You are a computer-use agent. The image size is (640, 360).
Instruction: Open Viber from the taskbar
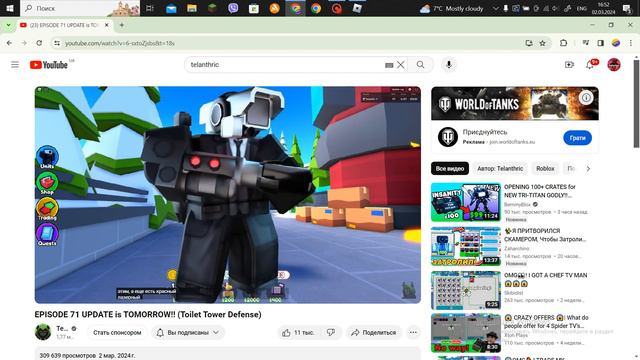(233, 8)
